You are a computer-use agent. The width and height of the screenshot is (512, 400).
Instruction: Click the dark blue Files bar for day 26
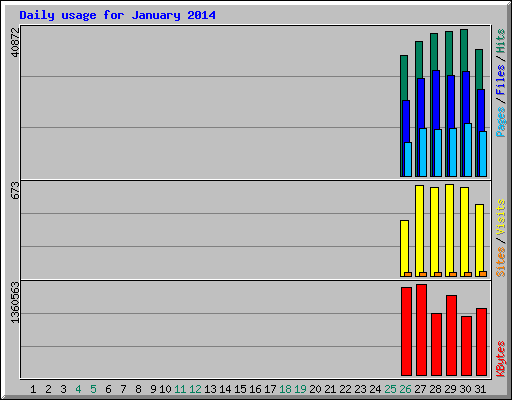click(x=406, y=121)
